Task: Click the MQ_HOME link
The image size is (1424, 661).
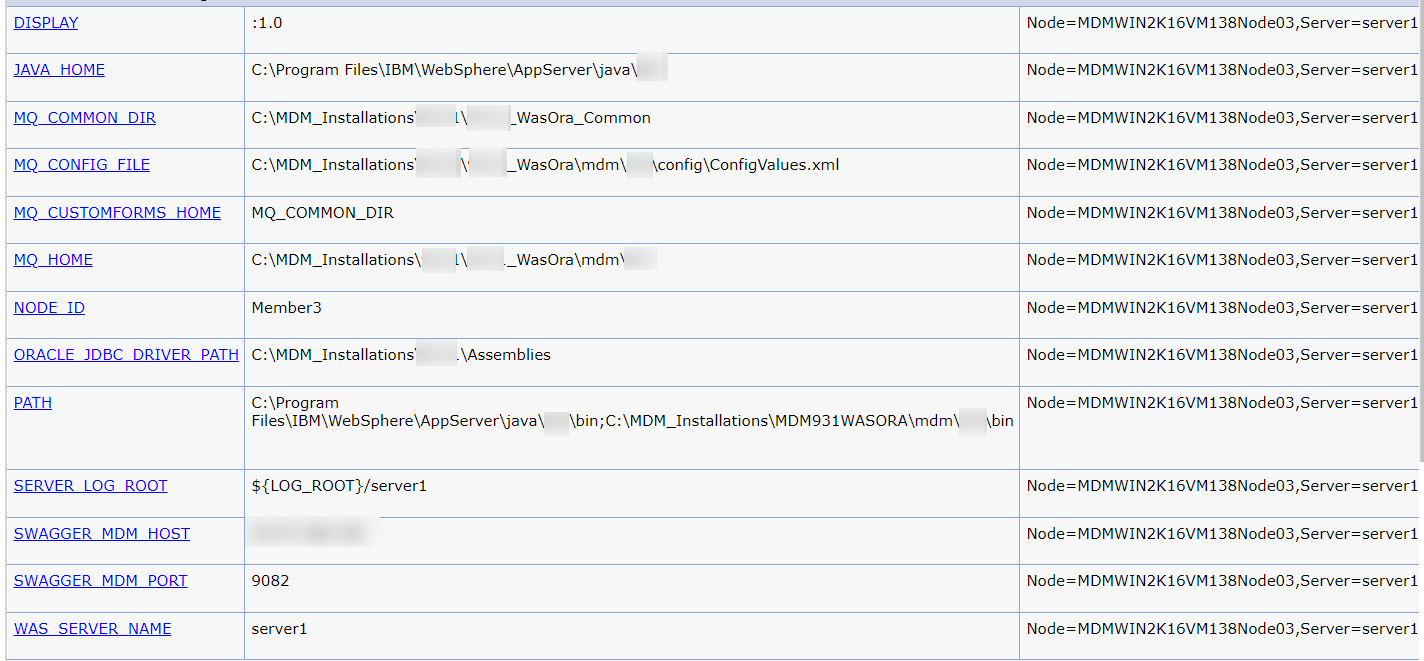Action: coord(53,260)
